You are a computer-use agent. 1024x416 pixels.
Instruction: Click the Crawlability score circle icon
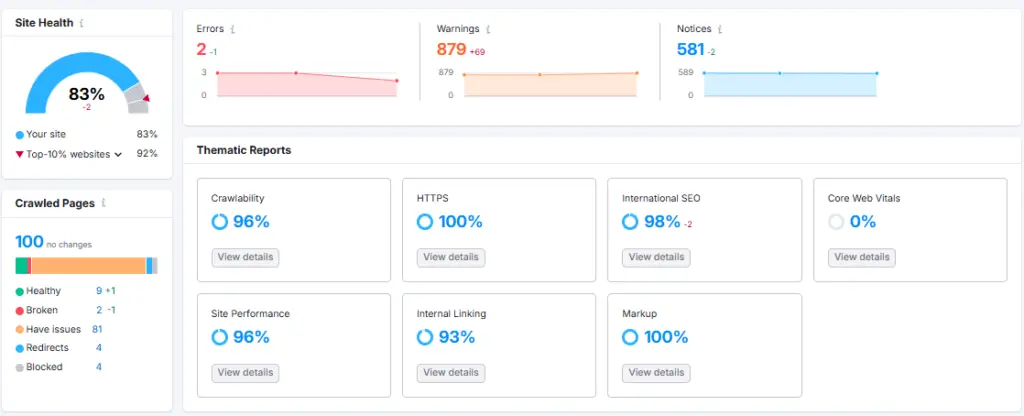tap(220, 222)
